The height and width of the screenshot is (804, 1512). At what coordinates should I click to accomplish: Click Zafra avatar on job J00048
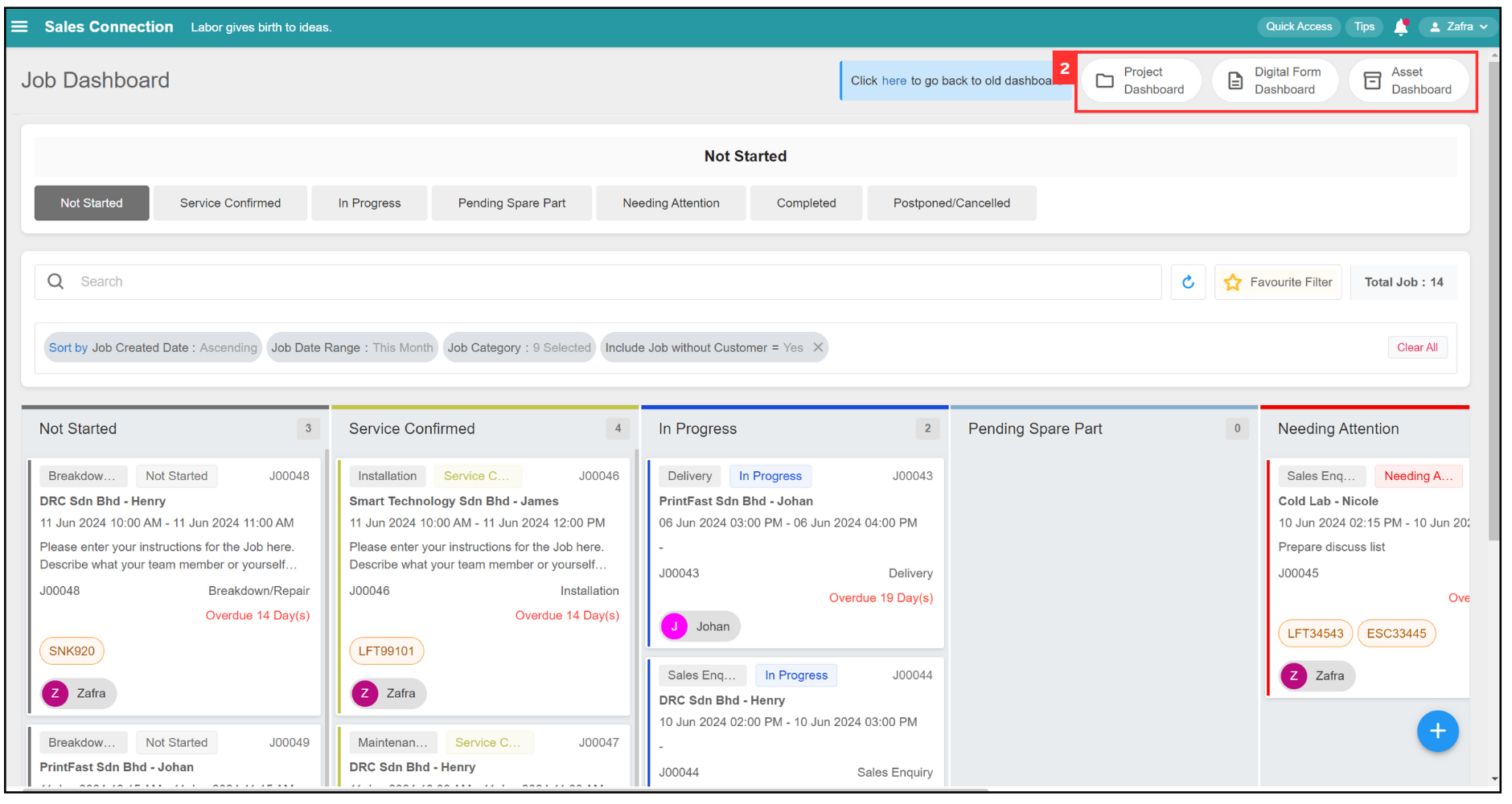pos(55,693)
